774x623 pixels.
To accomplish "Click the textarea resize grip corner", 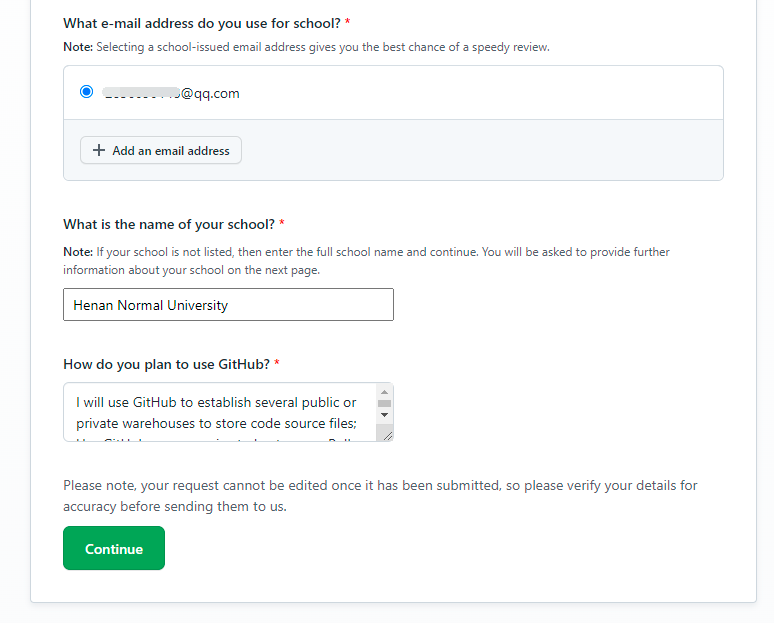I will (386, 434).
